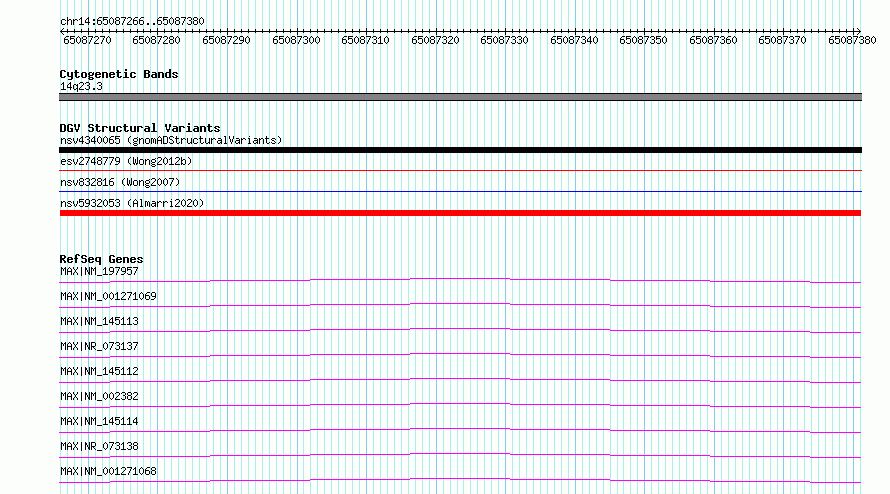Viewport: 890px width, 494px height.
Task: Open the Cytogenetic Bands track heading
Action: (119, 74)
